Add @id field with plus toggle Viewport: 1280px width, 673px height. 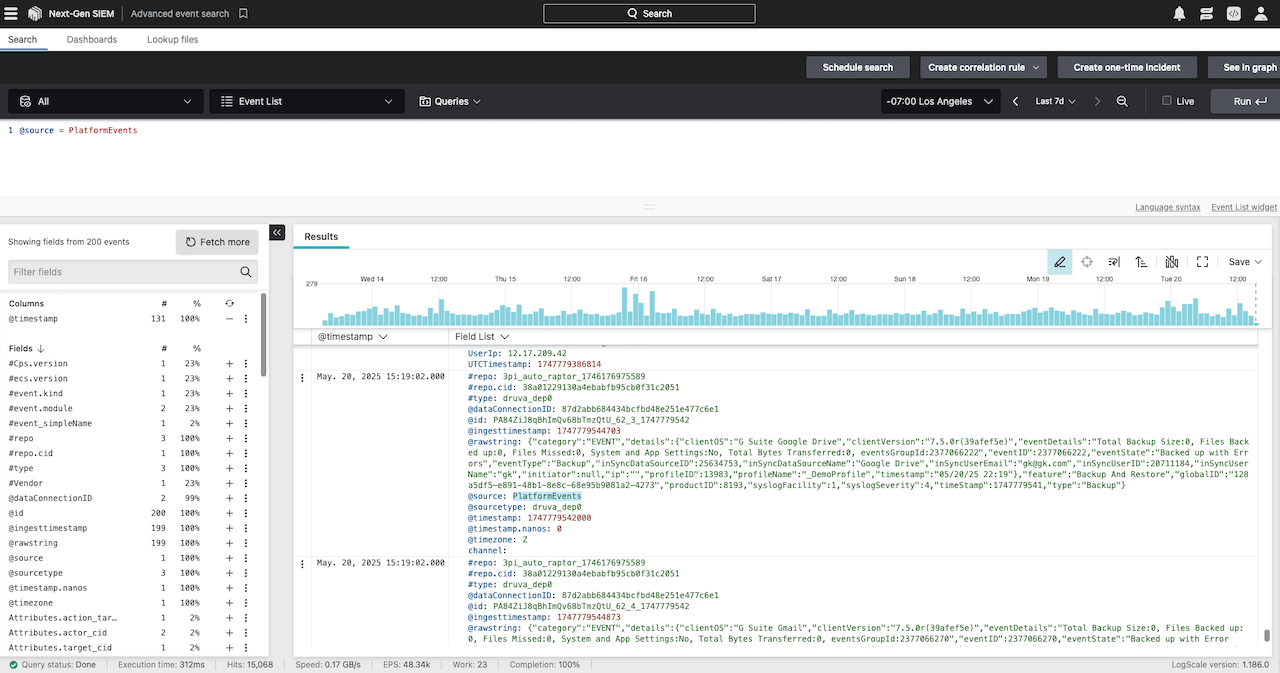tap(229, 513)
